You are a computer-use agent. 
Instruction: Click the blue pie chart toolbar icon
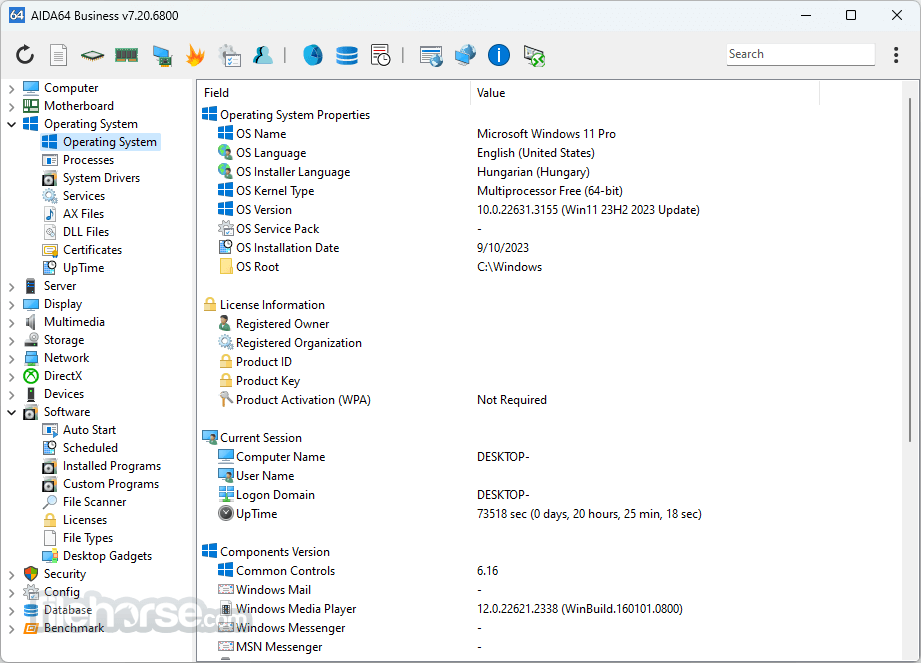coord(312,55)
